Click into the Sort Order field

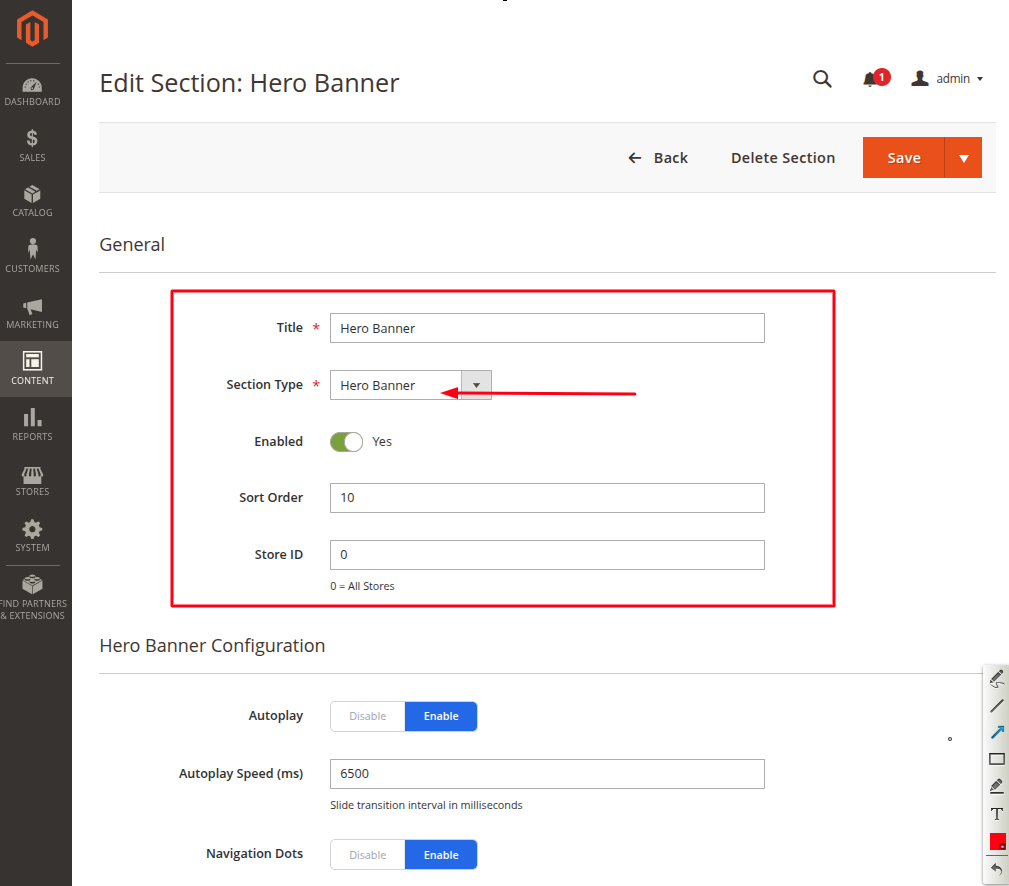click(547, 498)
